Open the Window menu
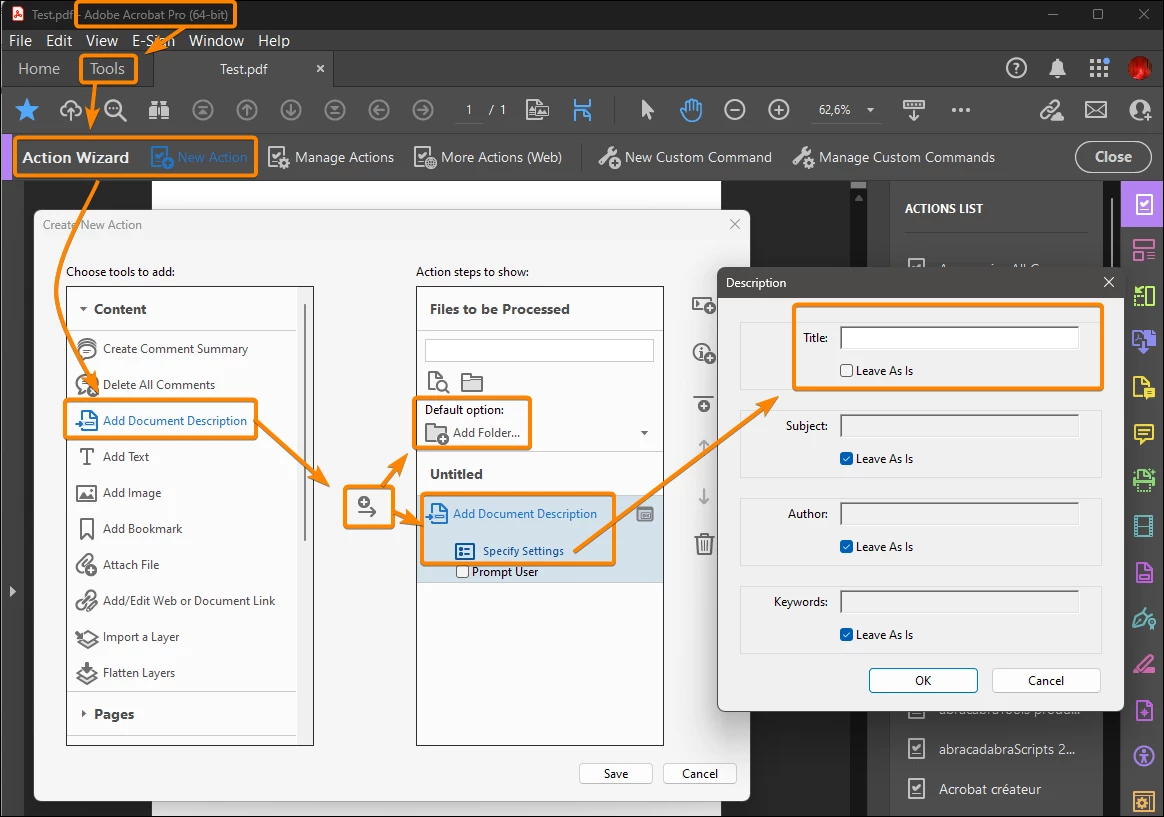Image resolution: width=1164 pixels, height=817 pixels. click(216, 41)
